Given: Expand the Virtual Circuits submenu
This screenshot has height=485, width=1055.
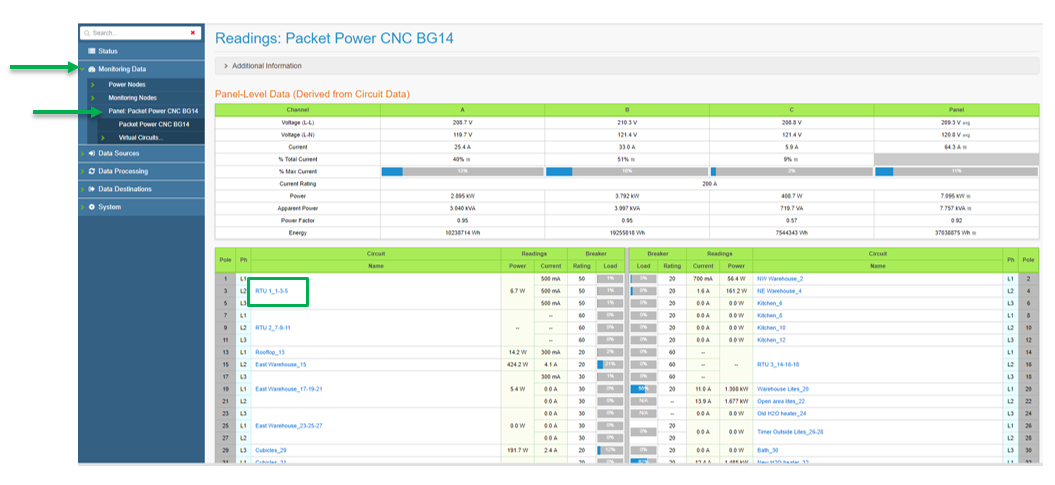Looking at the screenshot, I should tap(103, 137).
